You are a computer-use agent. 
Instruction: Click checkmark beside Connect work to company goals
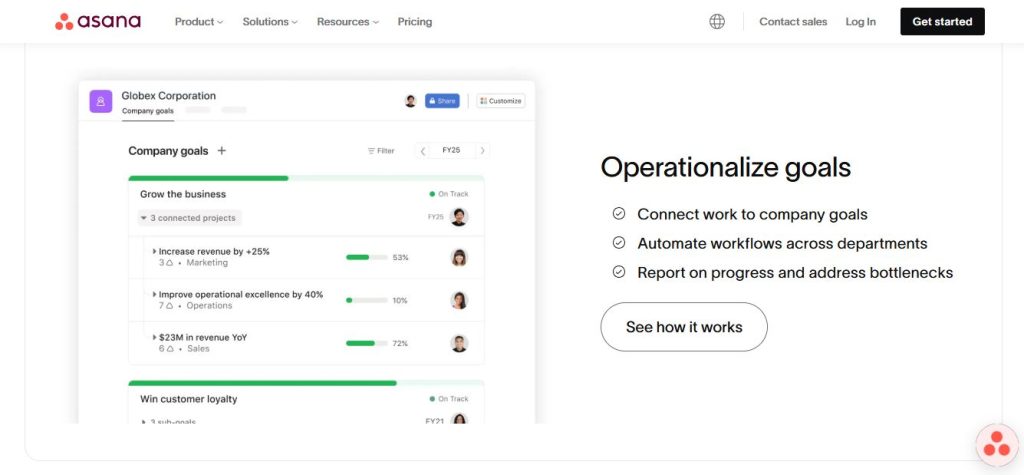coord(618,214)
